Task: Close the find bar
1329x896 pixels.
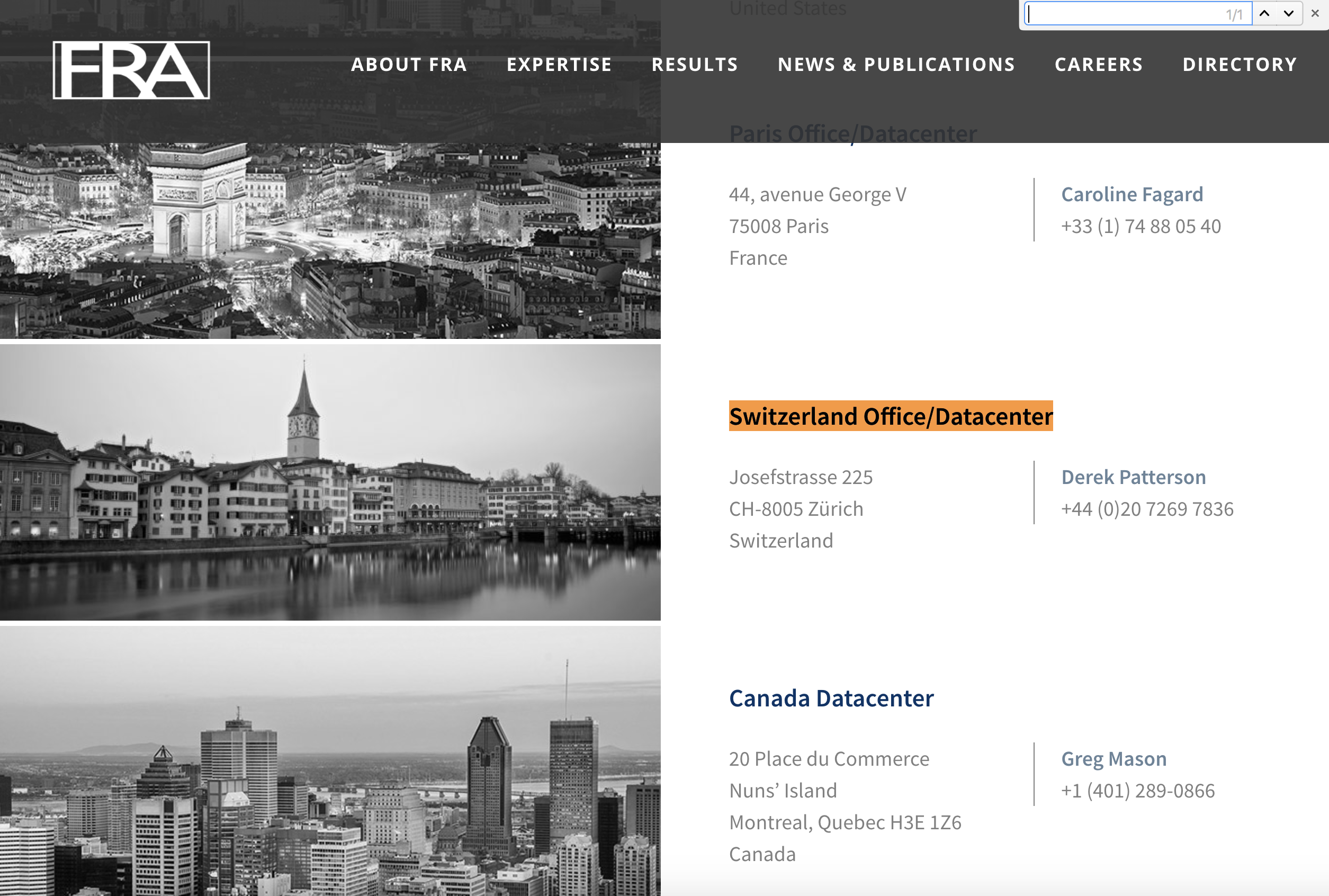Action: click(x=1315, y=13)
